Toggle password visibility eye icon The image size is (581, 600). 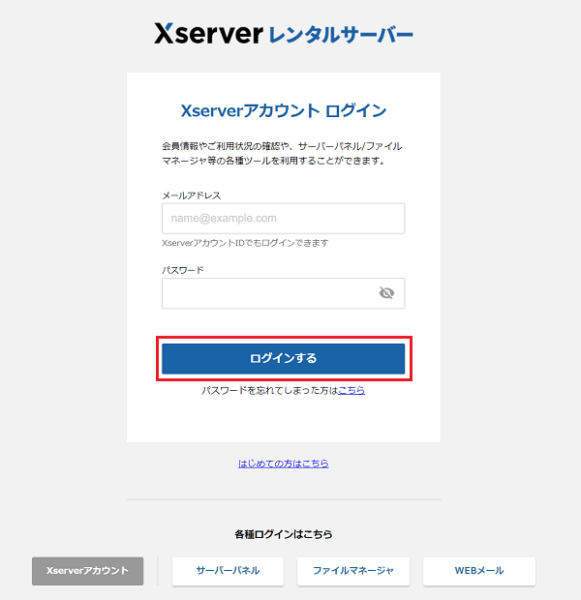click(387, 293)
